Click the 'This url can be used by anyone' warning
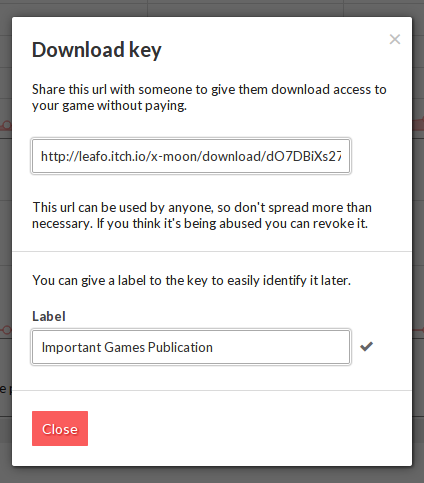 click(x=202, y=215)
